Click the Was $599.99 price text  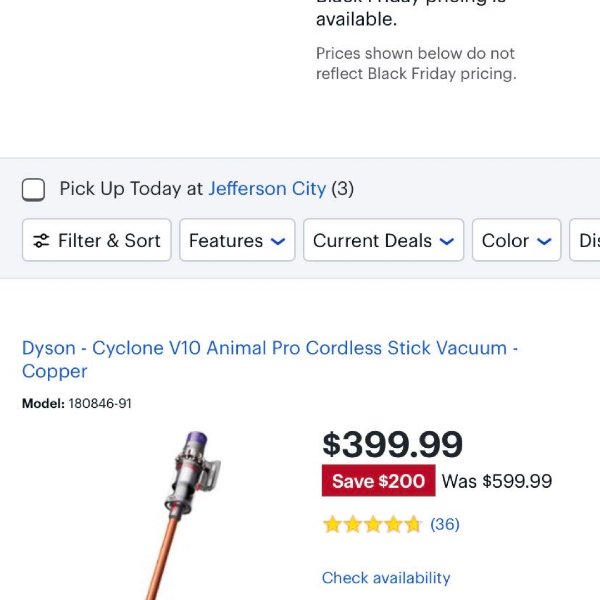(497, 481)
